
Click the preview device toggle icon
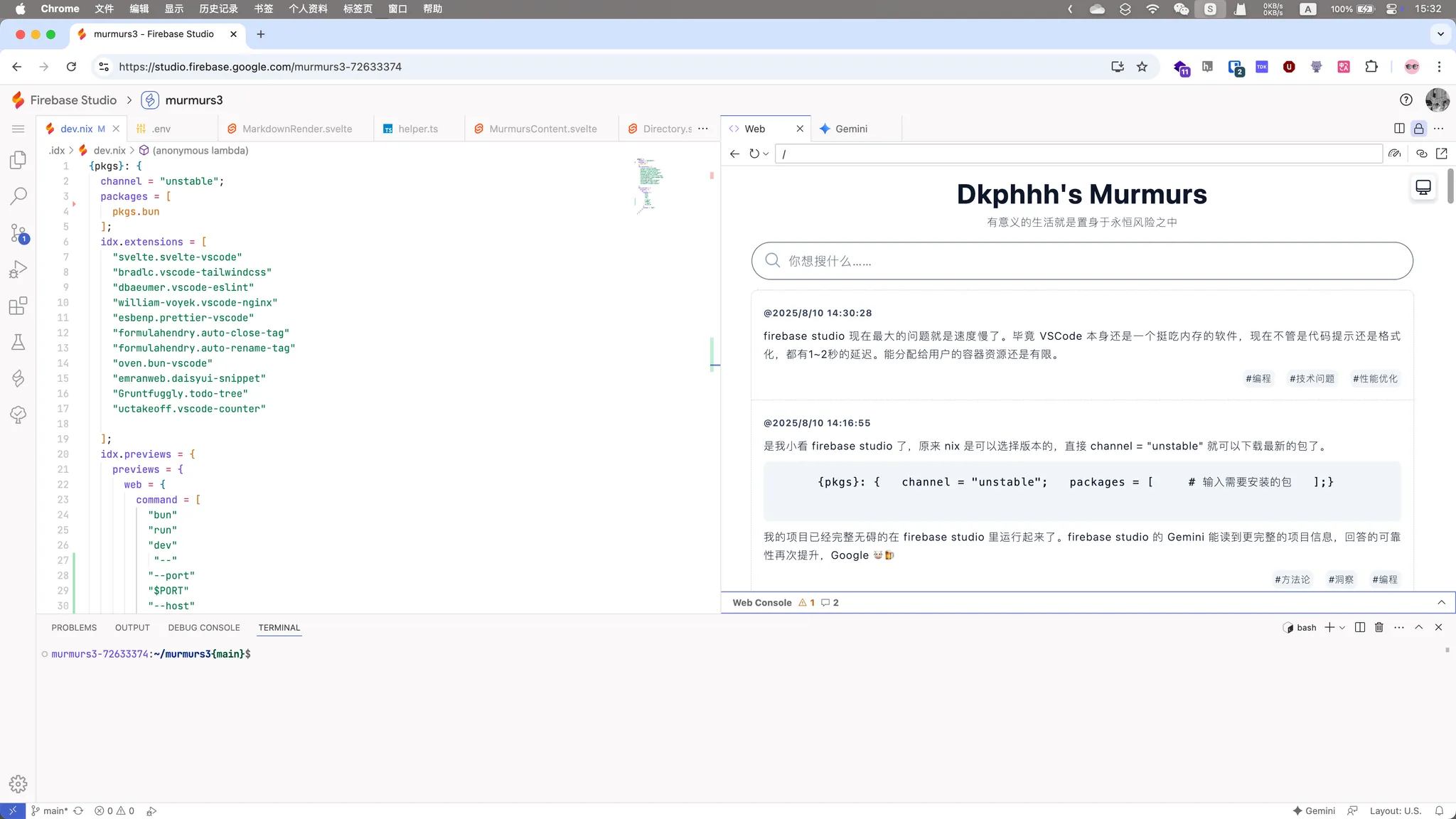pyautogui.click(x=1395, y=154)
